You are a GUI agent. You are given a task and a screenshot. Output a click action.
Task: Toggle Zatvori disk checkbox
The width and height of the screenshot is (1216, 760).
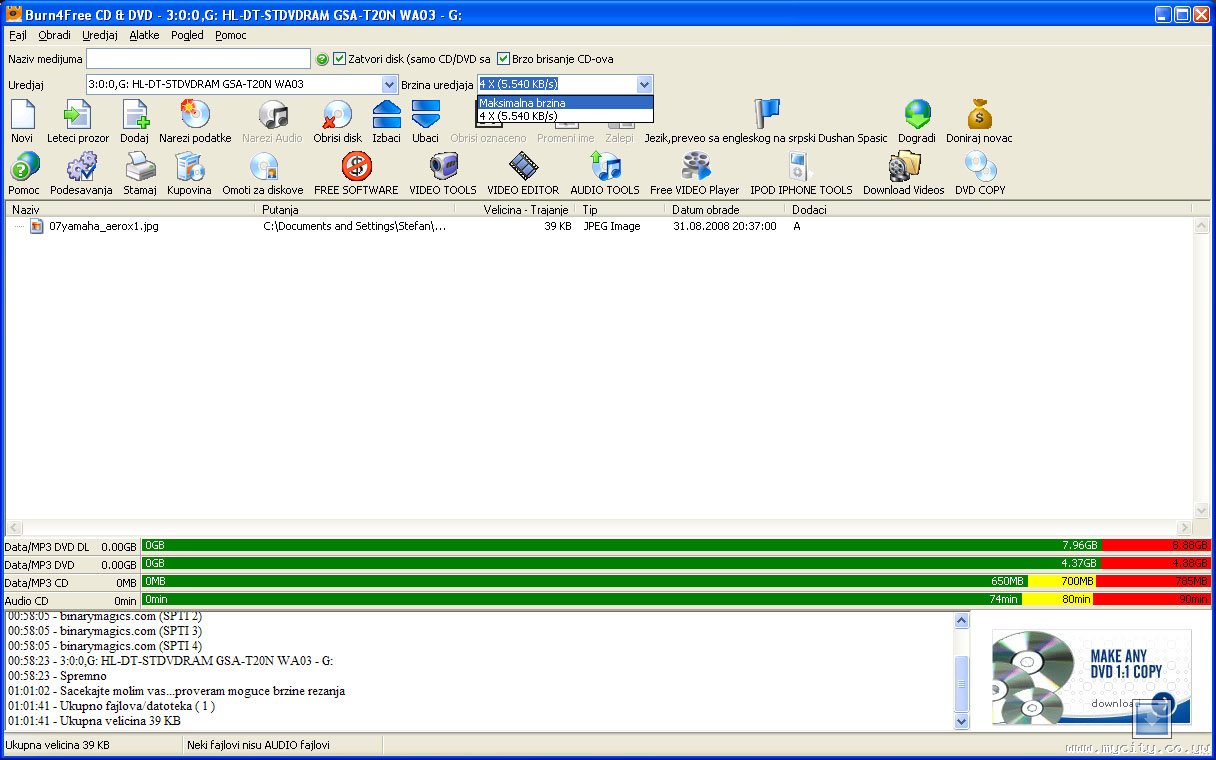coord(339,59)
